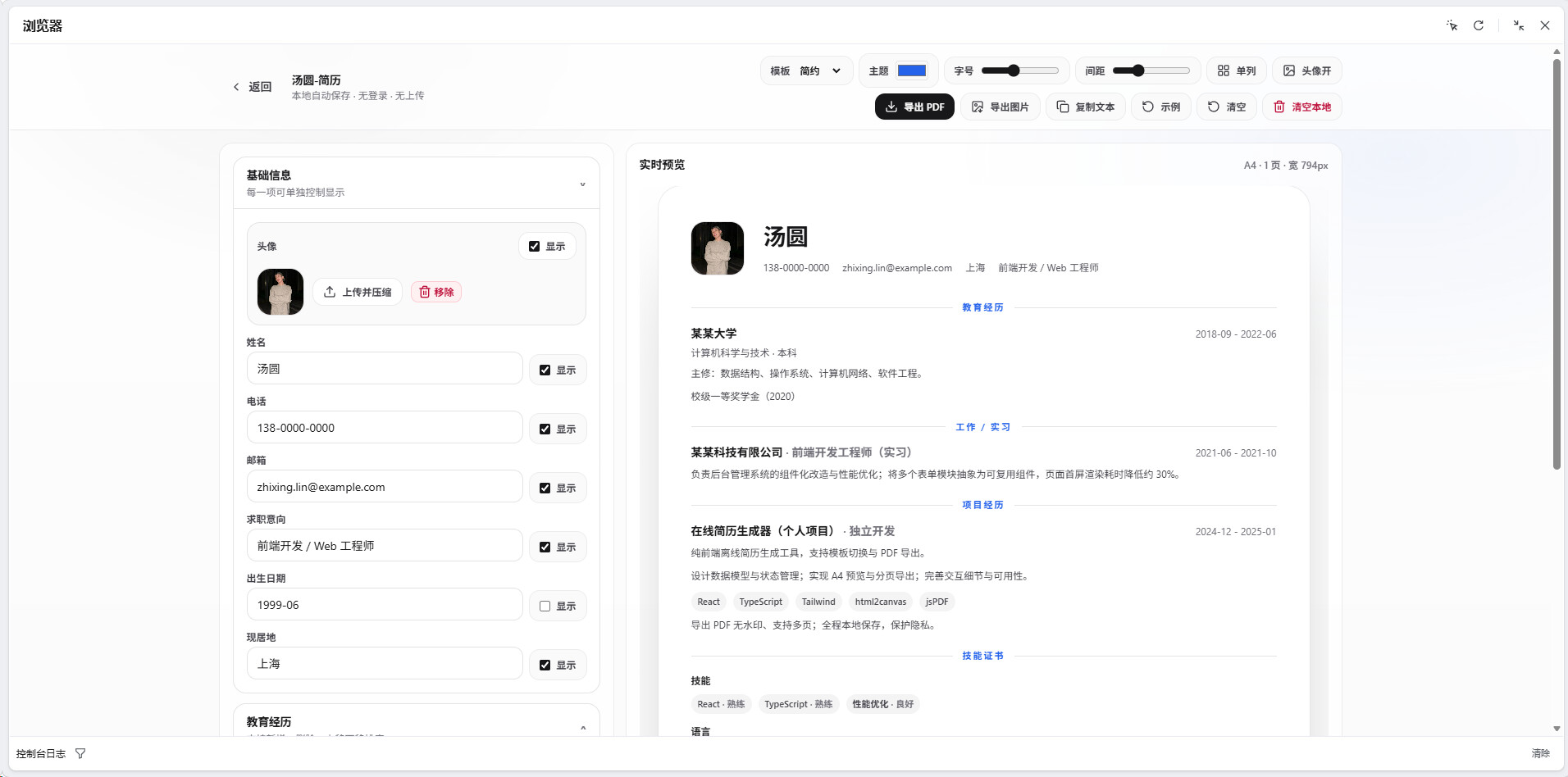Click the copy text icon
Image resolution: width=1568 pixels, height=777 pixels.
click(1063, 107)
